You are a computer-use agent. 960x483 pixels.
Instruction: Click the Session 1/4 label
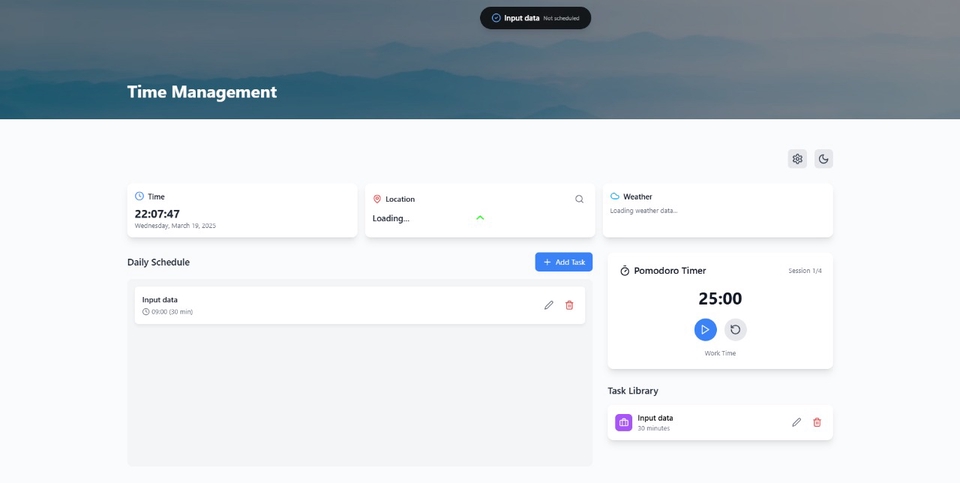pos(805,271)
